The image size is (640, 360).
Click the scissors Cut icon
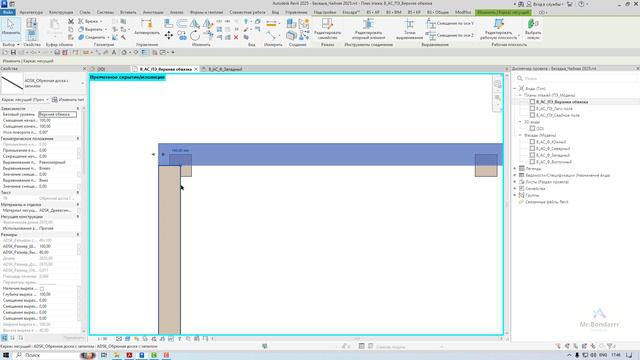[71, 21]
